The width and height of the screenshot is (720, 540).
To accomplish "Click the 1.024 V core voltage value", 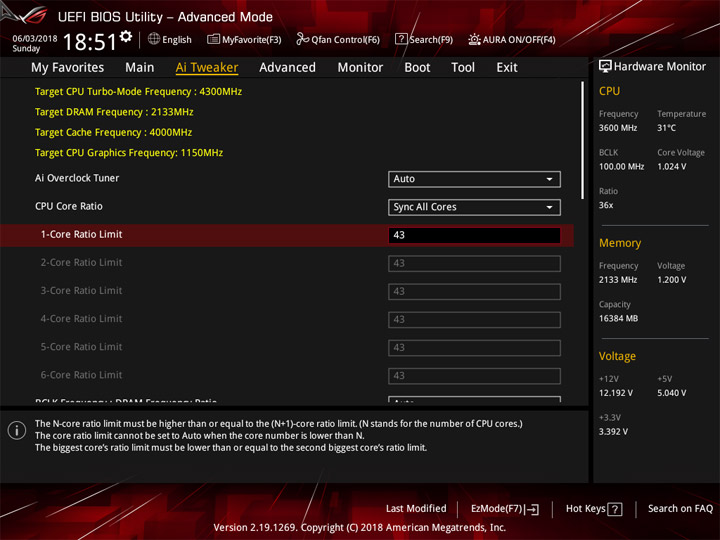I will click(x=671, y=166).
